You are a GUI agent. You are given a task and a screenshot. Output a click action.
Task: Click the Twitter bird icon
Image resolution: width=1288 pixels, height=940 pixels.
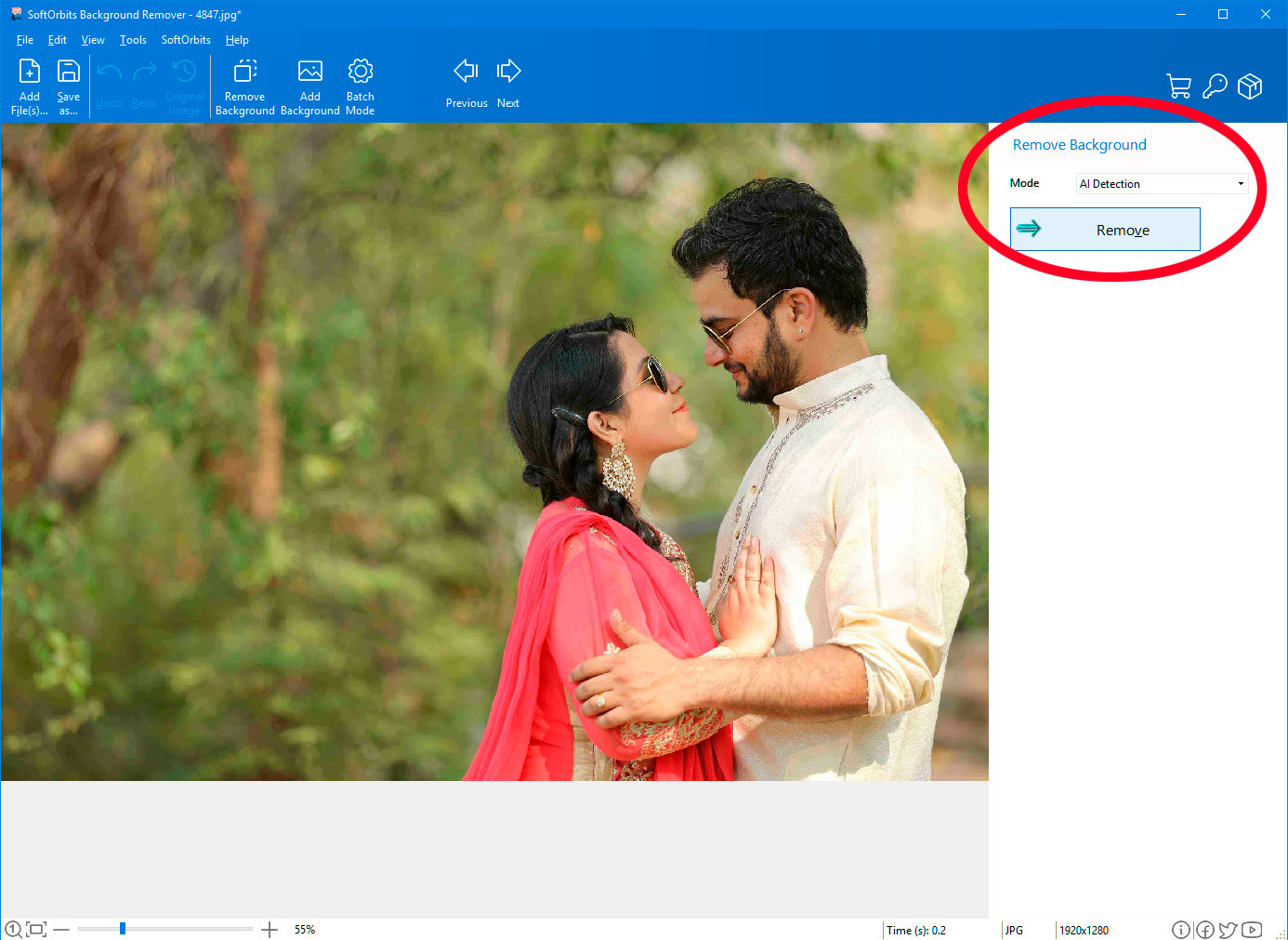pos(1228,930)
